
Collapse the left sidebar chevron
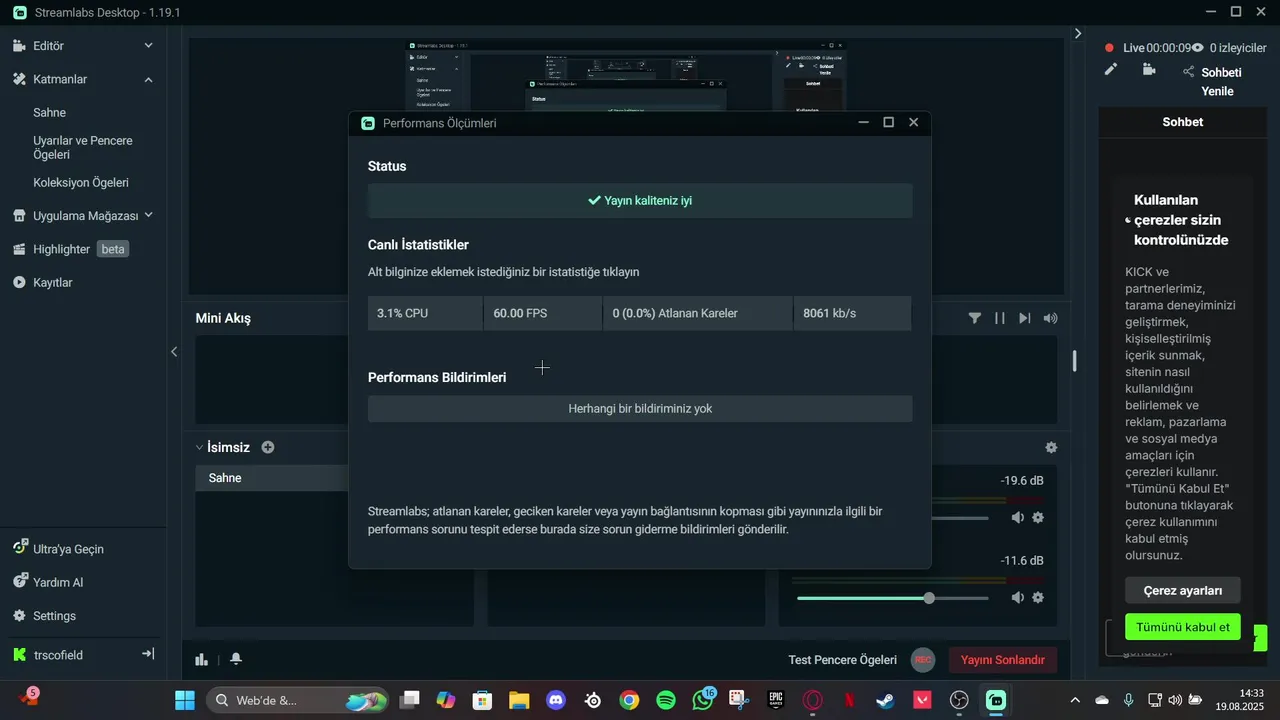pos(174,352)
